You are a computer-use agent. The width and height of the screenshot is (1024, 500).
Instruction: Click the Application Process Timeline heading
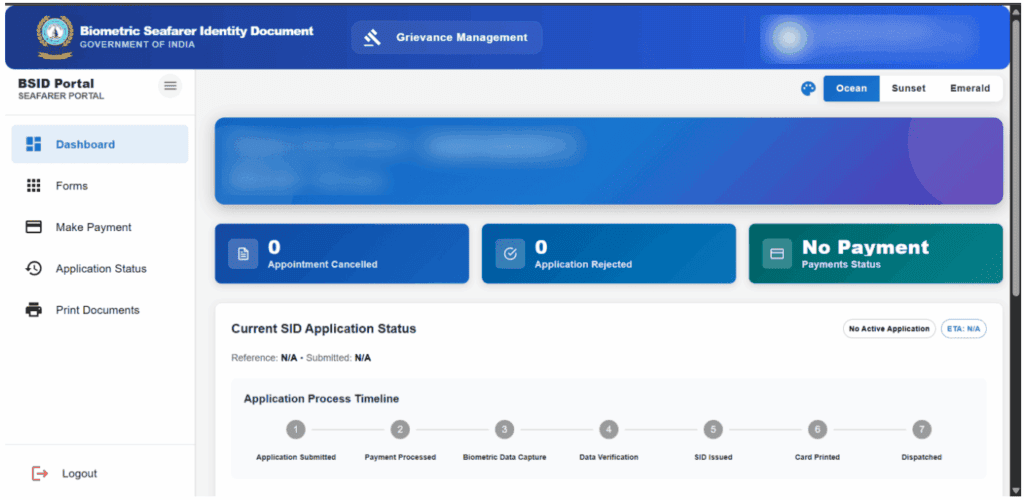321,399
